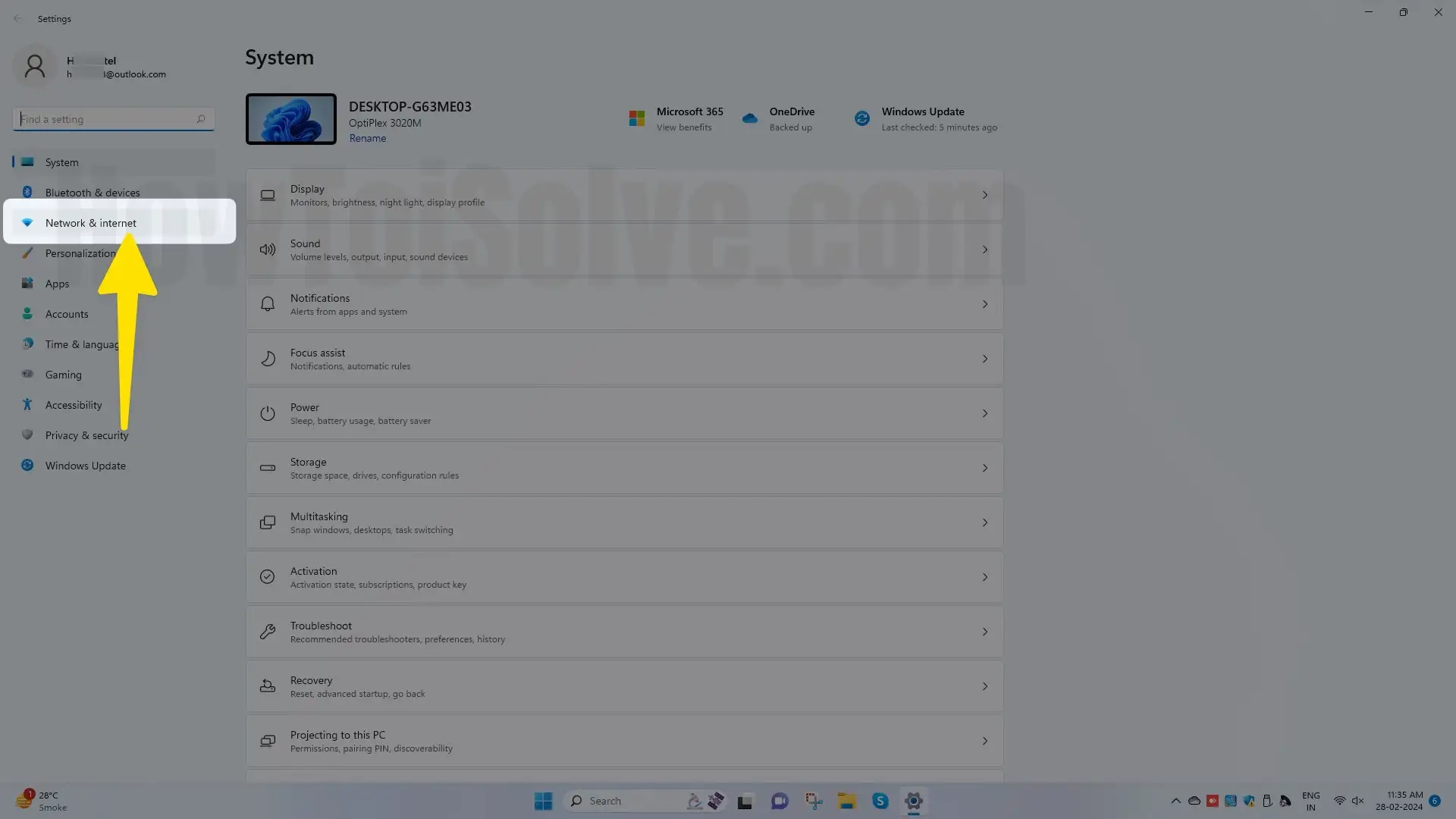Screen dimensions: 1456x819
Task: Click the Gaming sidebar icon
Action: coord(27,375)
